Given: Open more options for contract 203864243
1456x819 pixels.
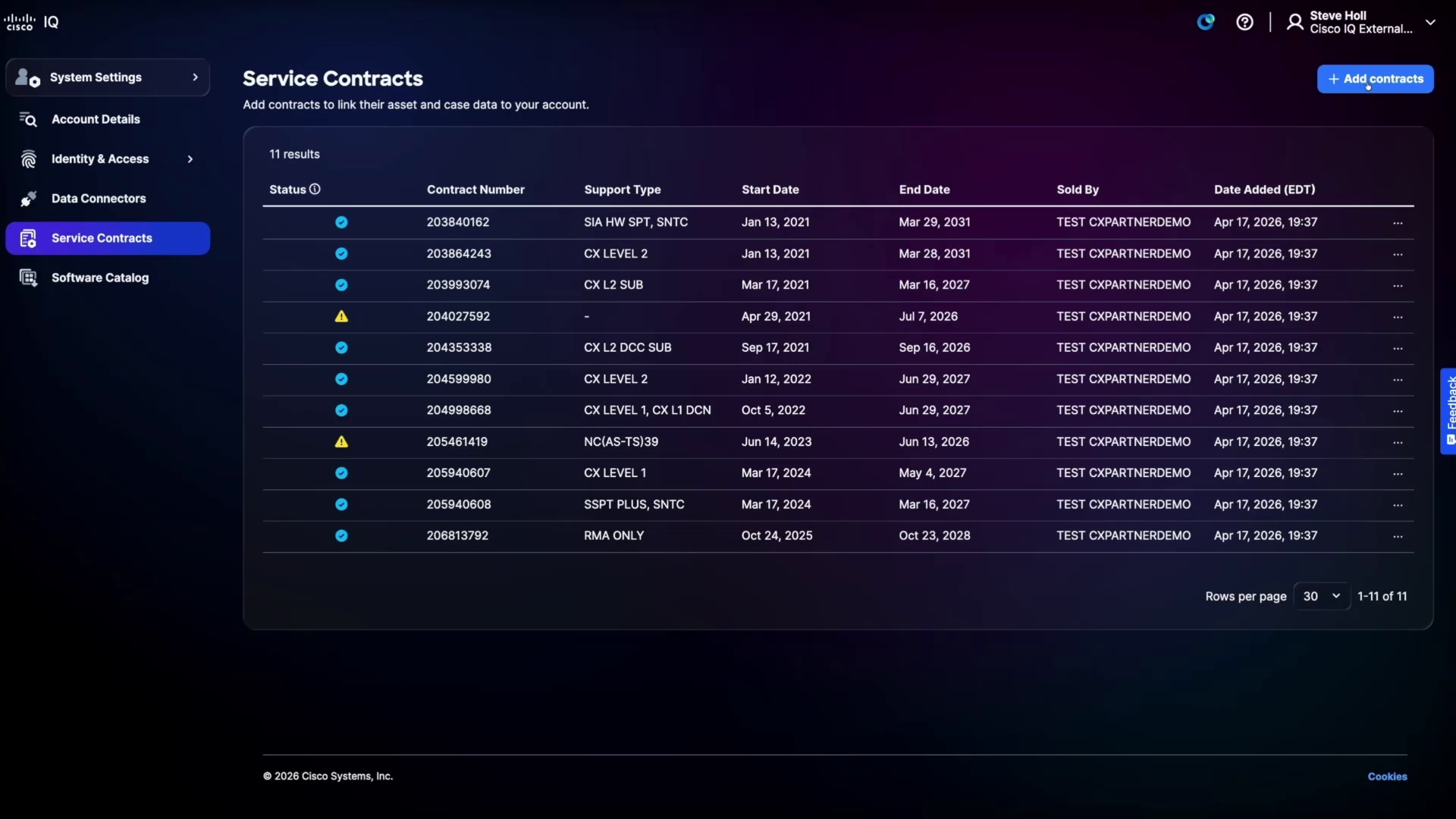Looking at the screenshot, I should click(x=1398, y=254).
